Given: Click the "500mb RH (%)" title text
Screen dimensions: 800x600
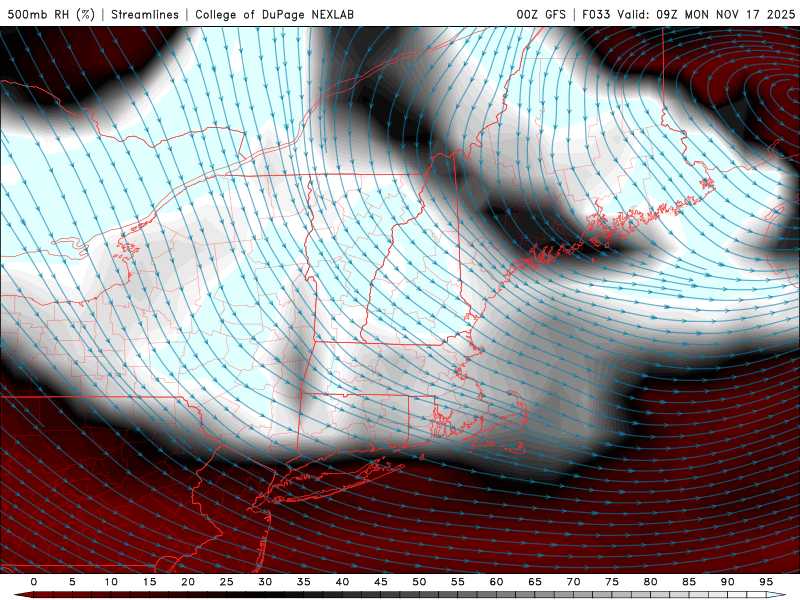Looking at the screenshot, I should 51,14.
